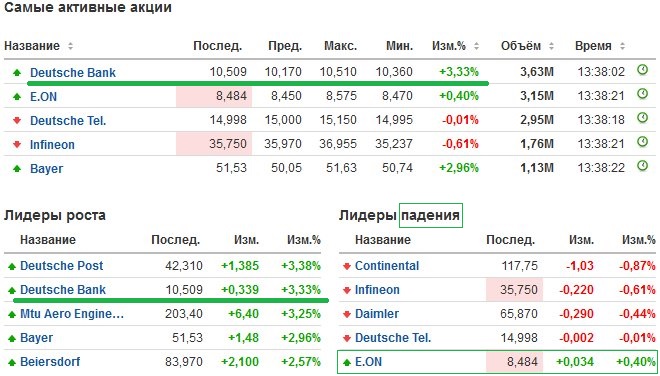Screen dimensions: 660x376
Task: Open Beiersdorf stock page
Action: coord(50,362)
